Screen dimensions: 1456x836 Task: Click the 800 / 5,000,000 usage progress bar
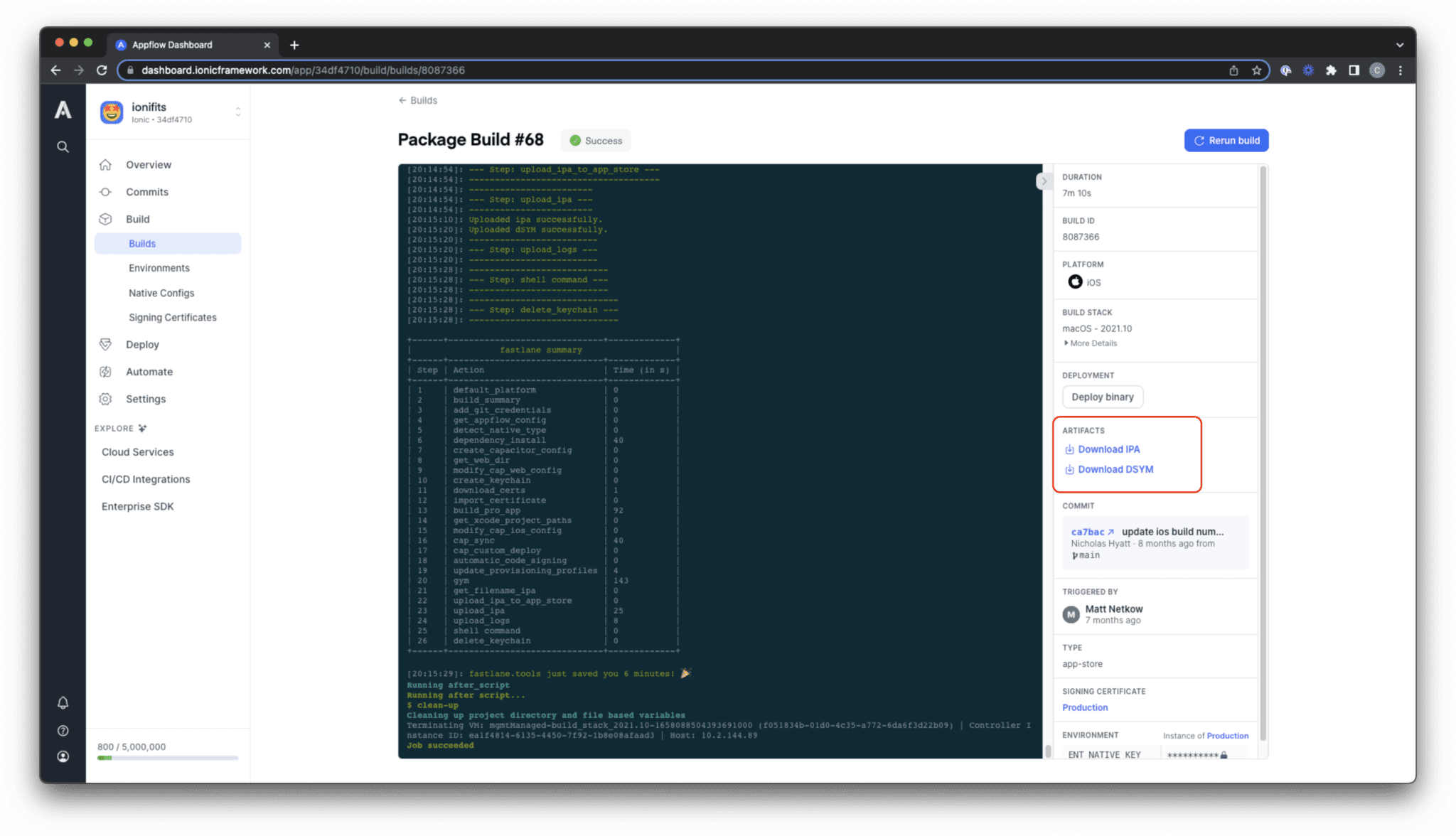click(x=168, y=758)
